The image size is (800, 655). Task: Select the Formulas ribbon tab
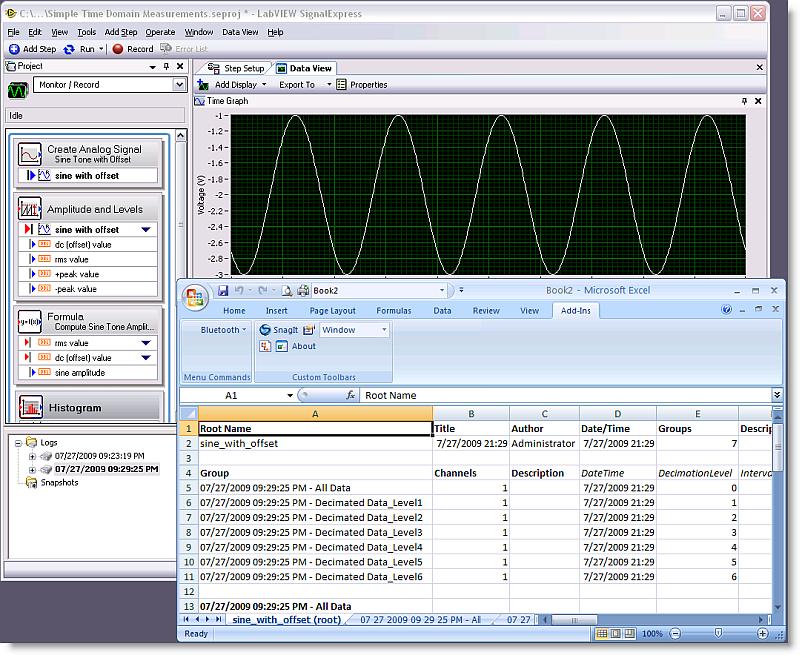(393, 311)
